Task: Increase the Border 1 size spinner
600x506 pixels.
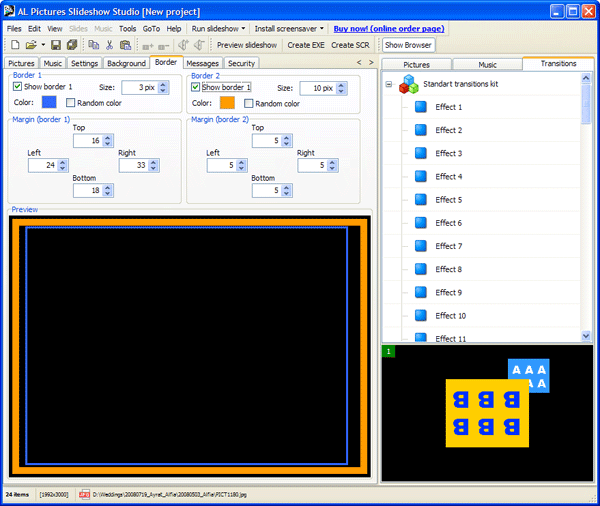Action: pyautogui.click(x=163, y=85)
